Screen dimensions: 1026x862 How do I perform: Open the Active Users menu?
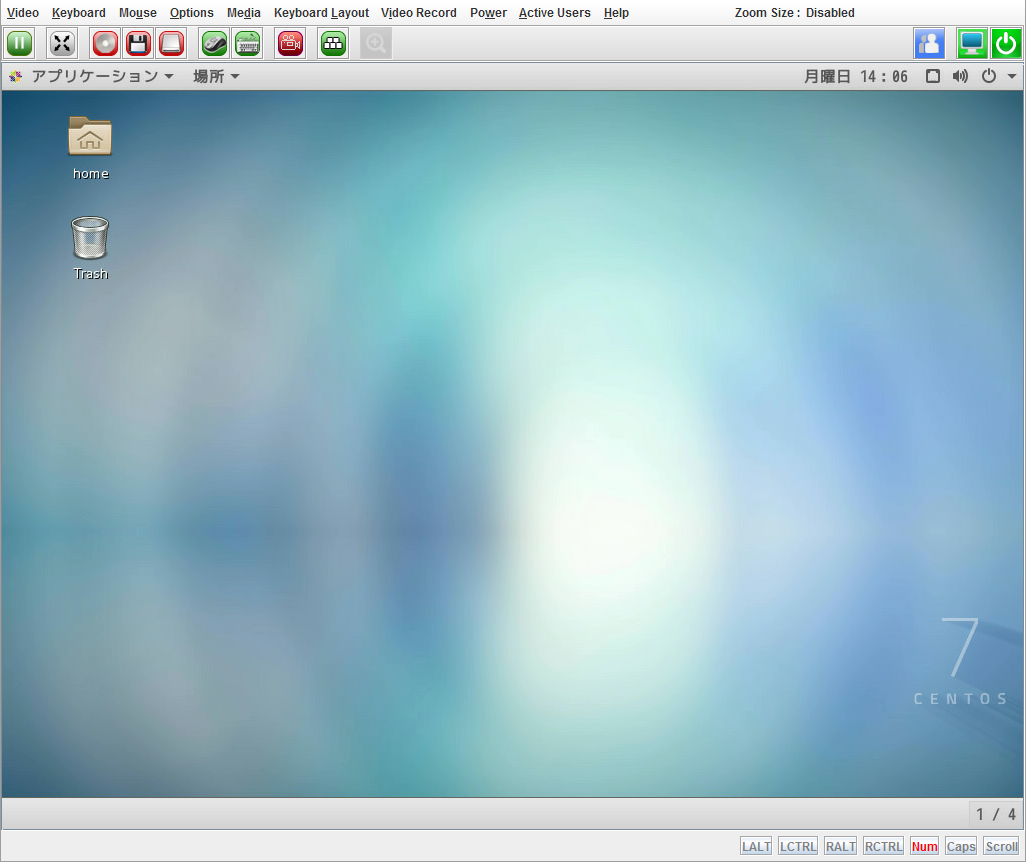(x=554, y=12)
